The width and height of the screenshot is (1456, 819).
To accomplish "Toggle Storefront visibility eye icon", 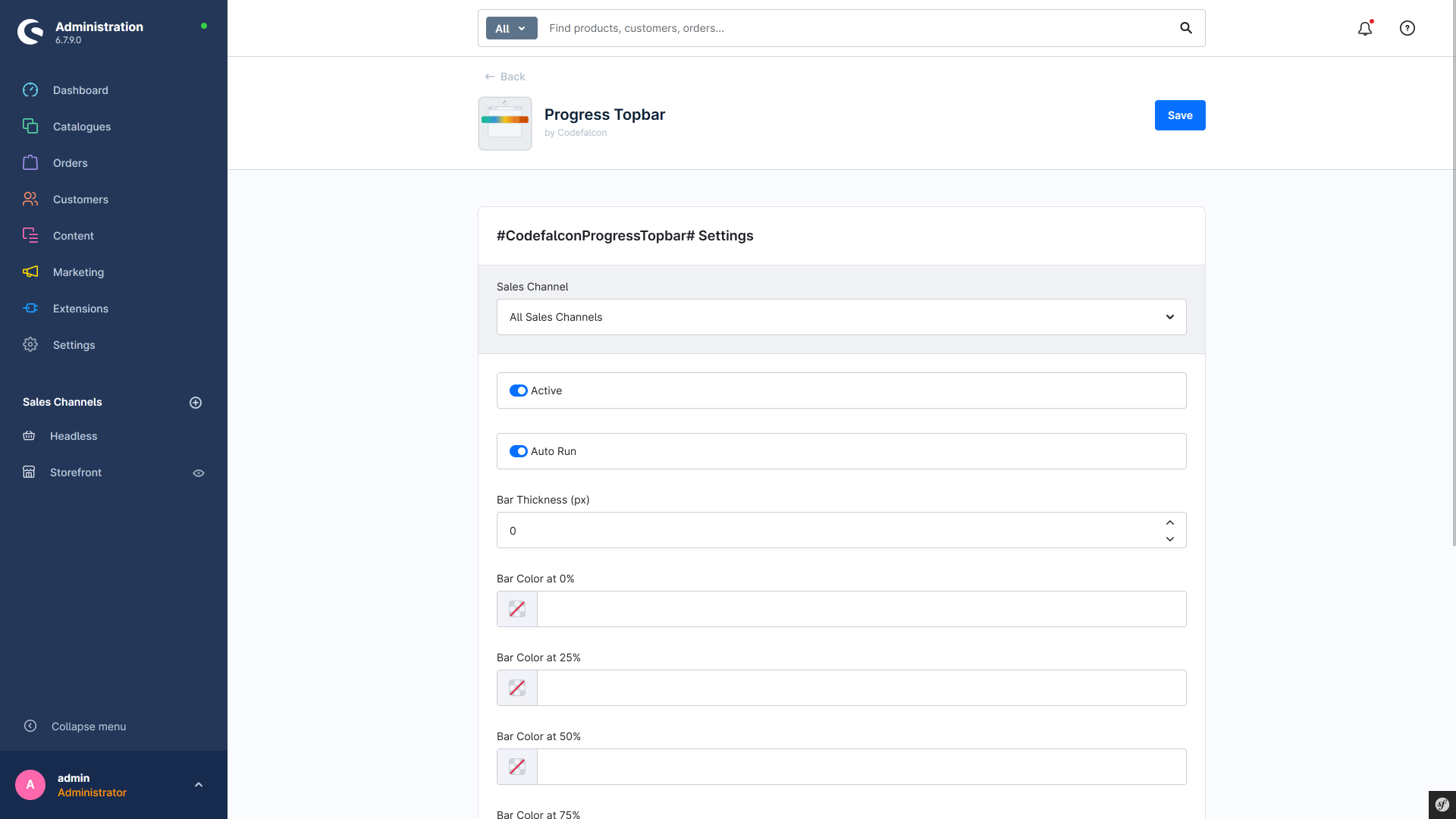I will pos(199,473).
